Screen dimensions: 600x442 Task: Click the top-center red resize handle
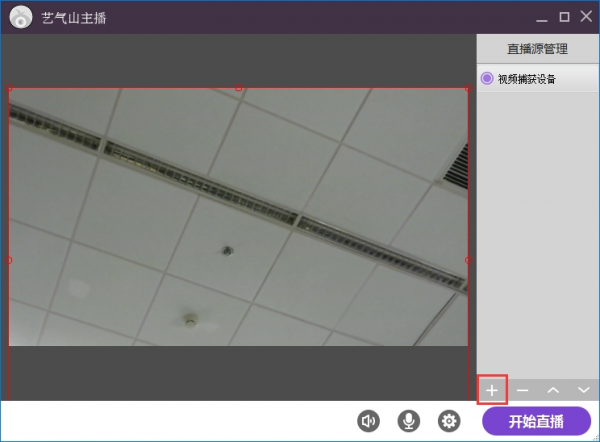[238, 88]
